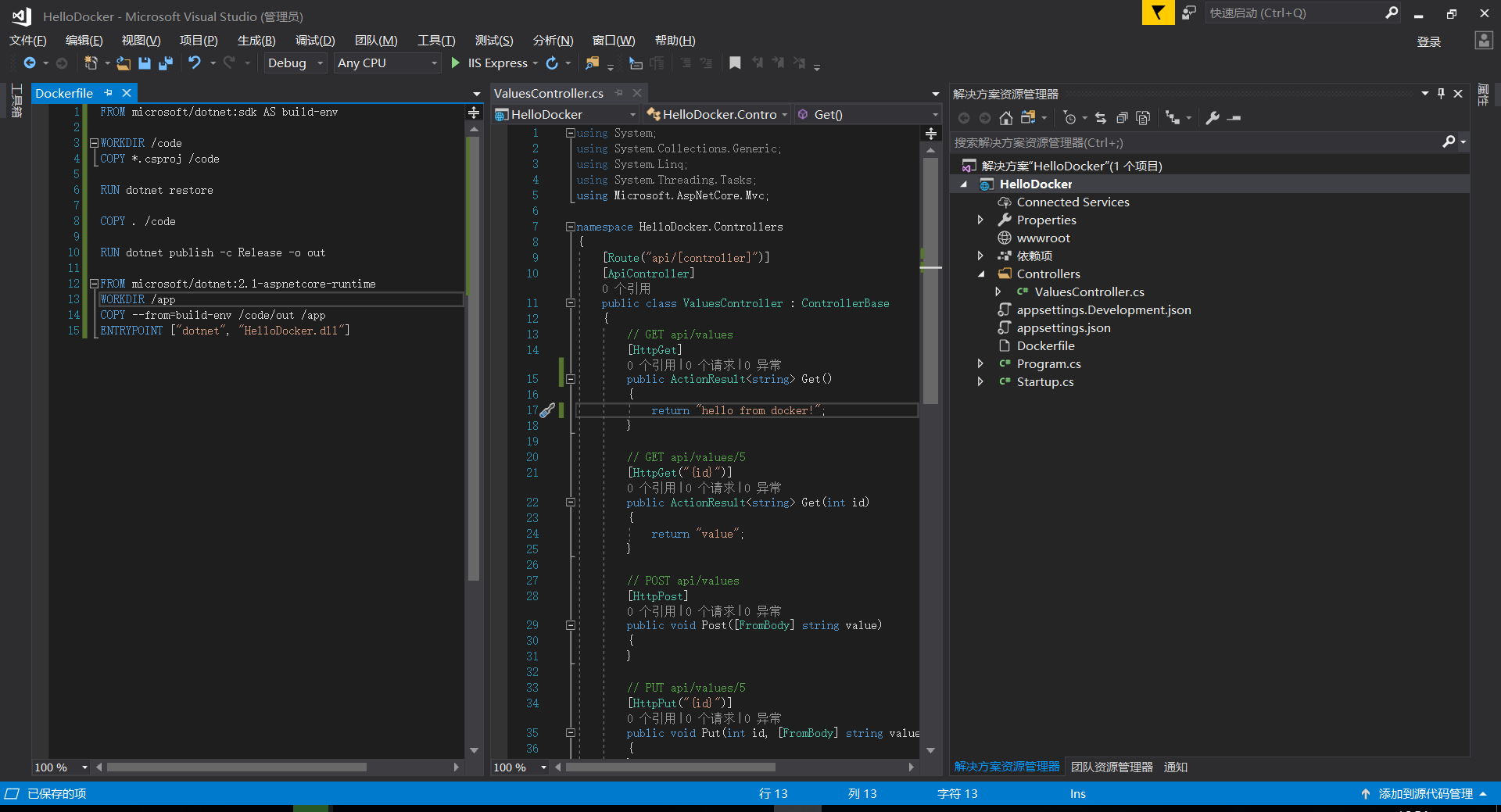The width and height of the screenshot is (1501, 812).
Task: Collapse Dockerfile WORKDIR block on line 3
Action: point(94,143)
